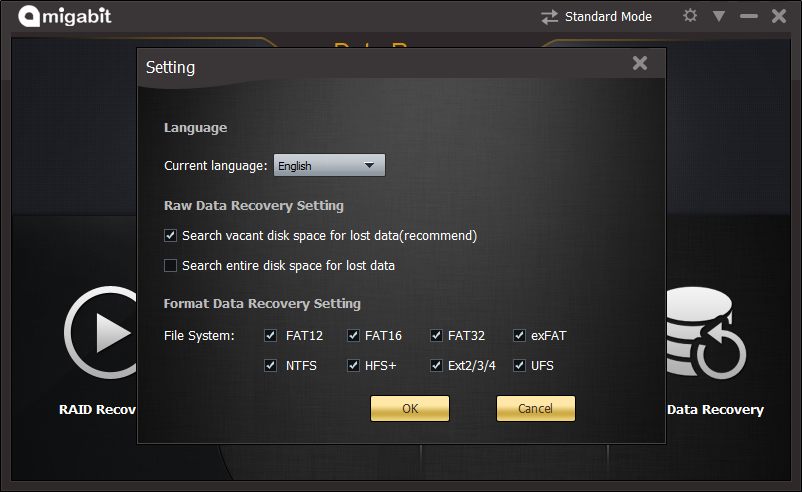
Task: Enable Search entire disk space for lost data
Action: pyautogui.click(x=170, y=265)
